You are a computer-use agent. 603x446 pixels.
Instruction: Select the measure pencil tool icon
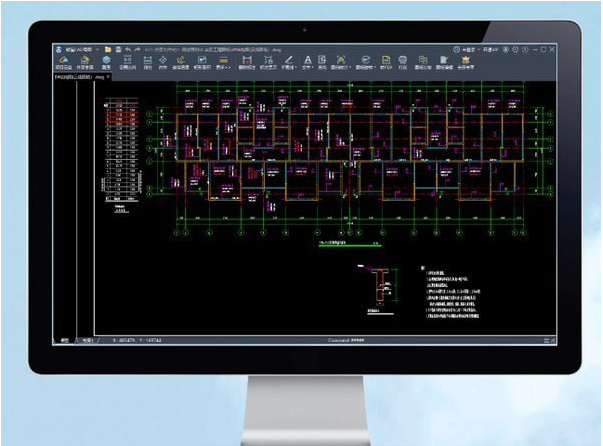(x=287, y=61)
